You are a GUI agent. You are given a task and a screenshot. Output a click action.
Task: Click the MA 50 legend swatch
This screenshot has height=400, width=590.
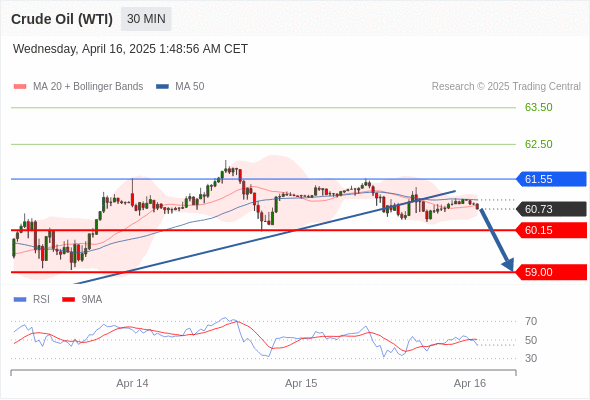[x=162, y=87]
